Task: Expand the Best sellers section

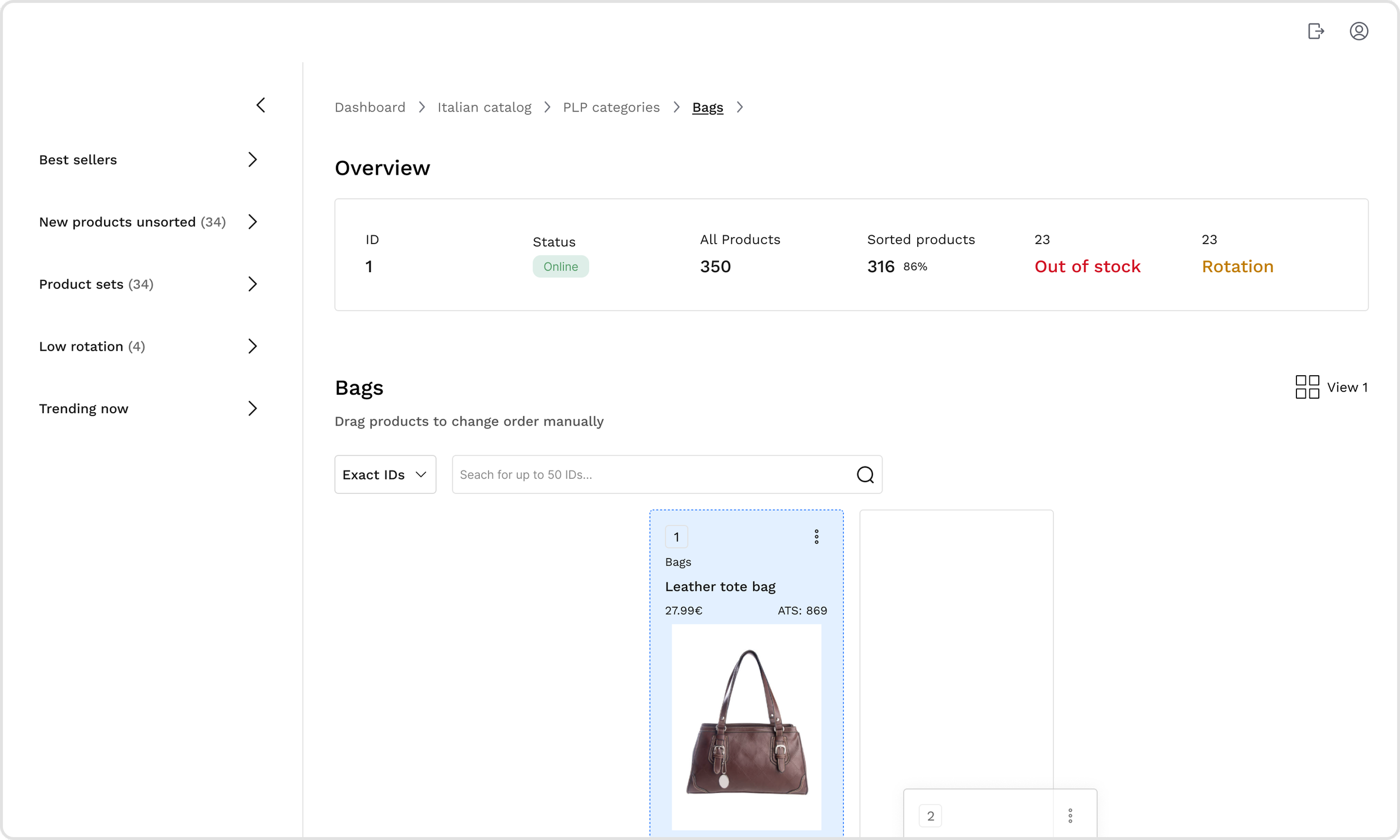Action: [253, 160]
